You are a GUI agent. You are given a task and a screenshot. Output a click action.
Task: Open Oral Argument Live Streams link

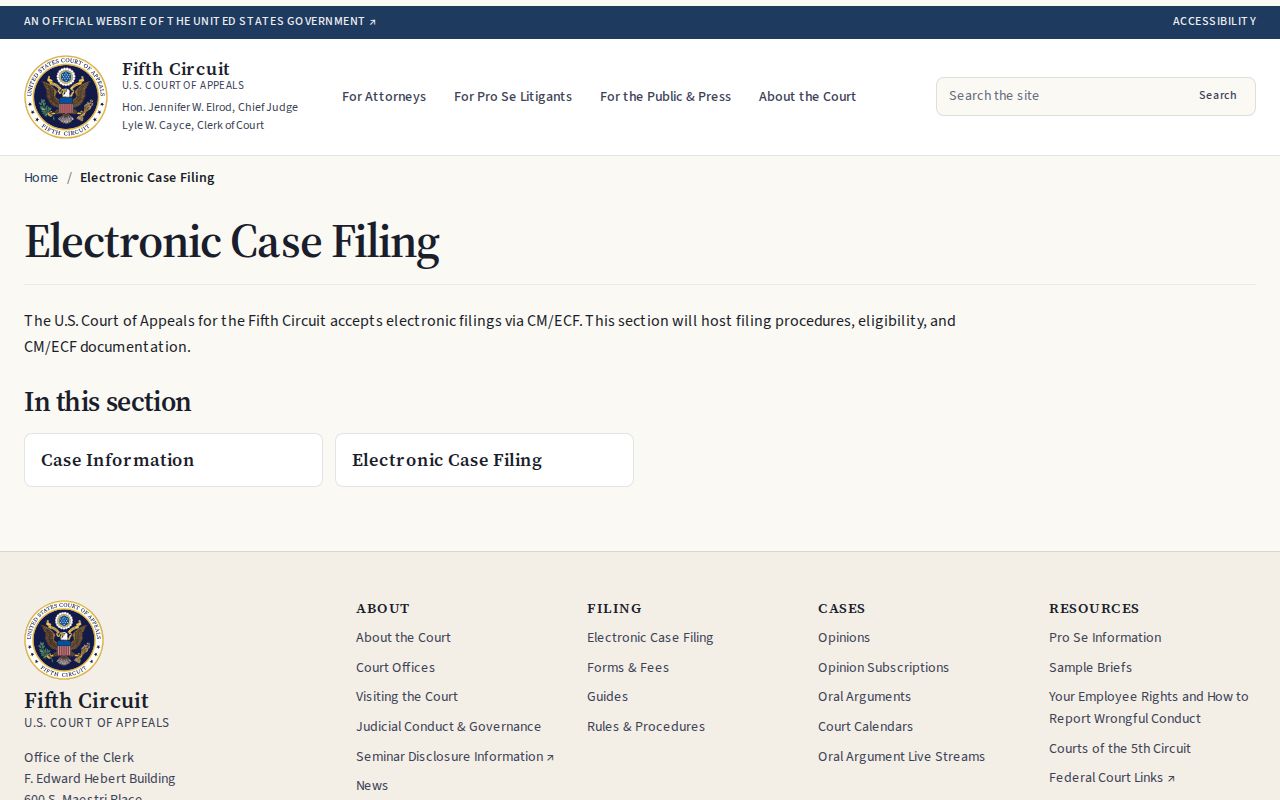click(x=901, y=756)
